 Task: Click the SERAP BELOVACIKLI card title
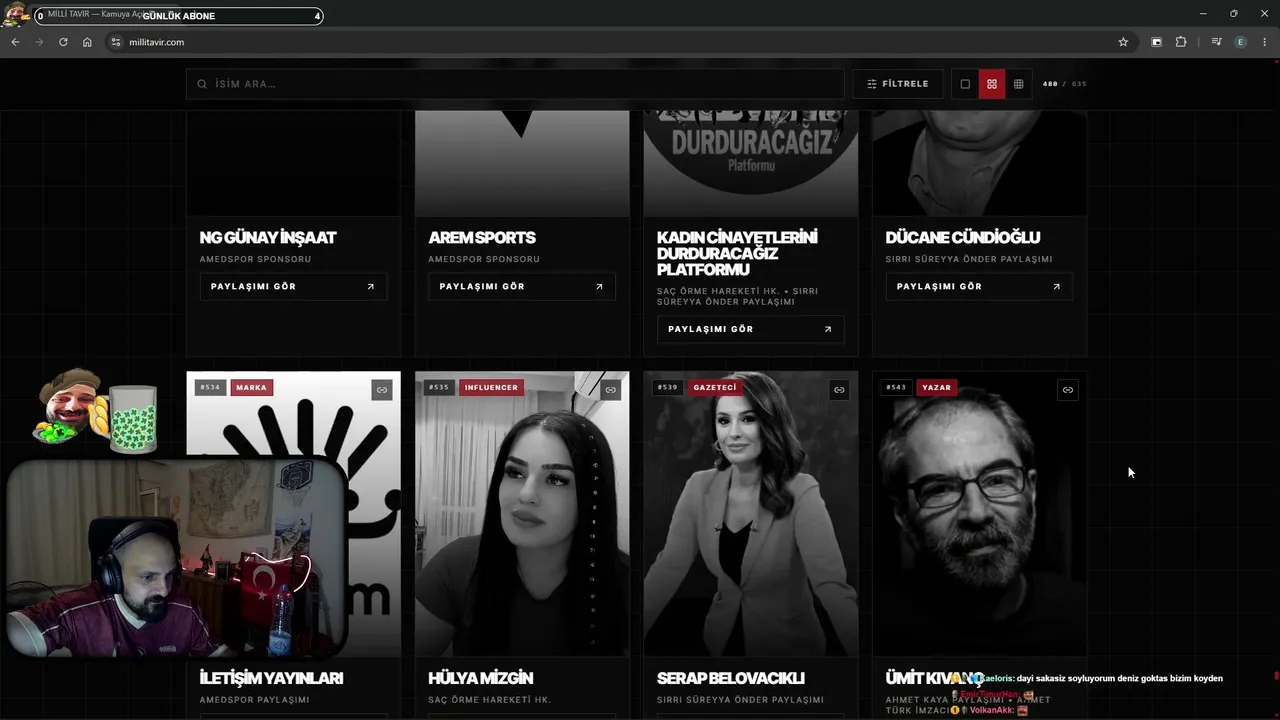click(731, 678)
